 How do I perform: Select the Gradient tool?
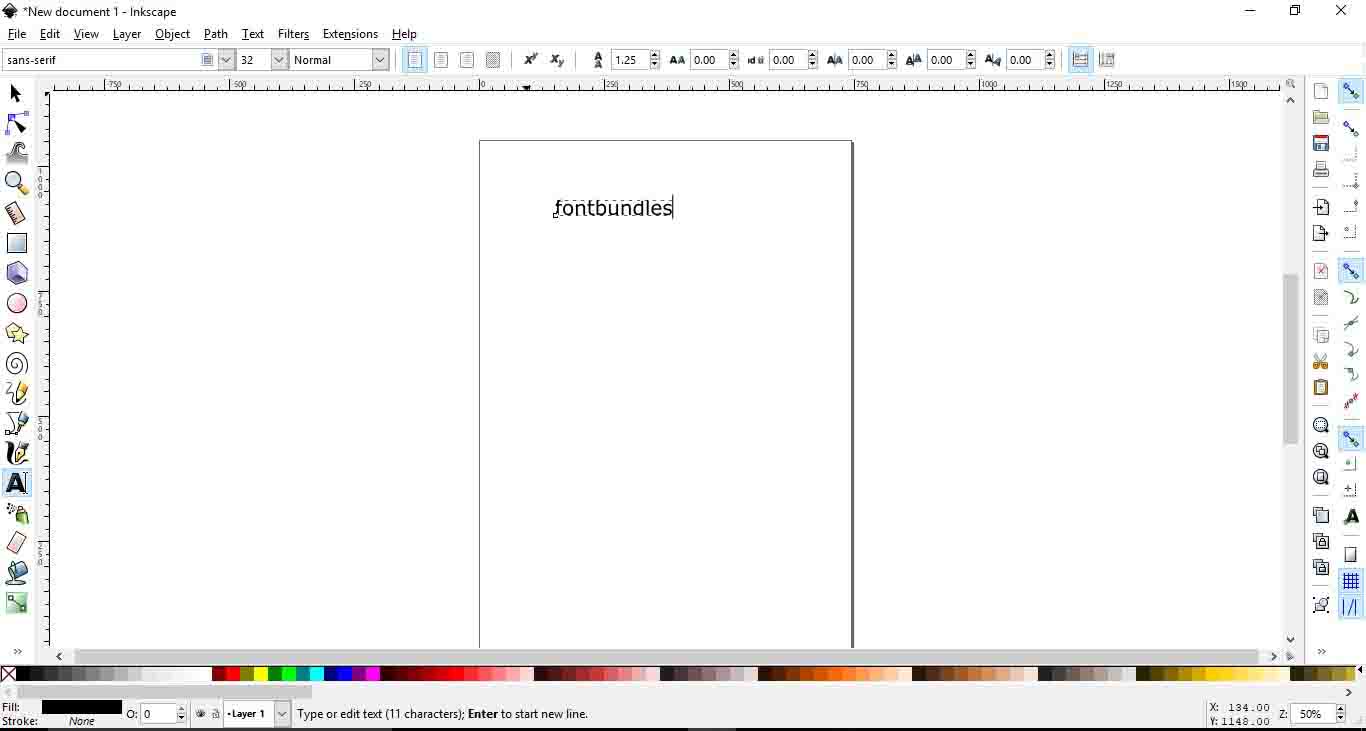pos(16,603)
